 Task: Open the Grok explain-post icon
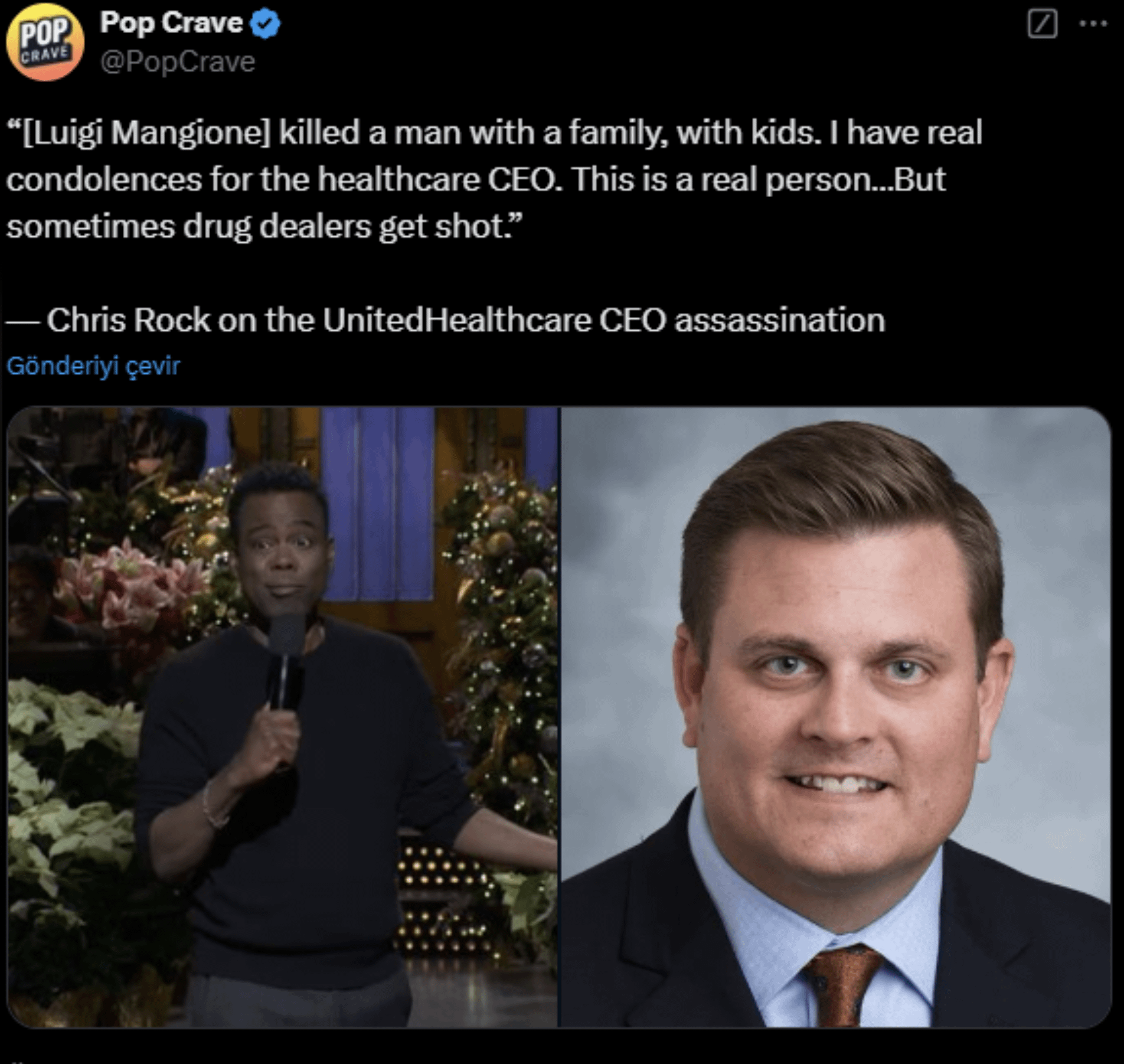point(1043,25)
